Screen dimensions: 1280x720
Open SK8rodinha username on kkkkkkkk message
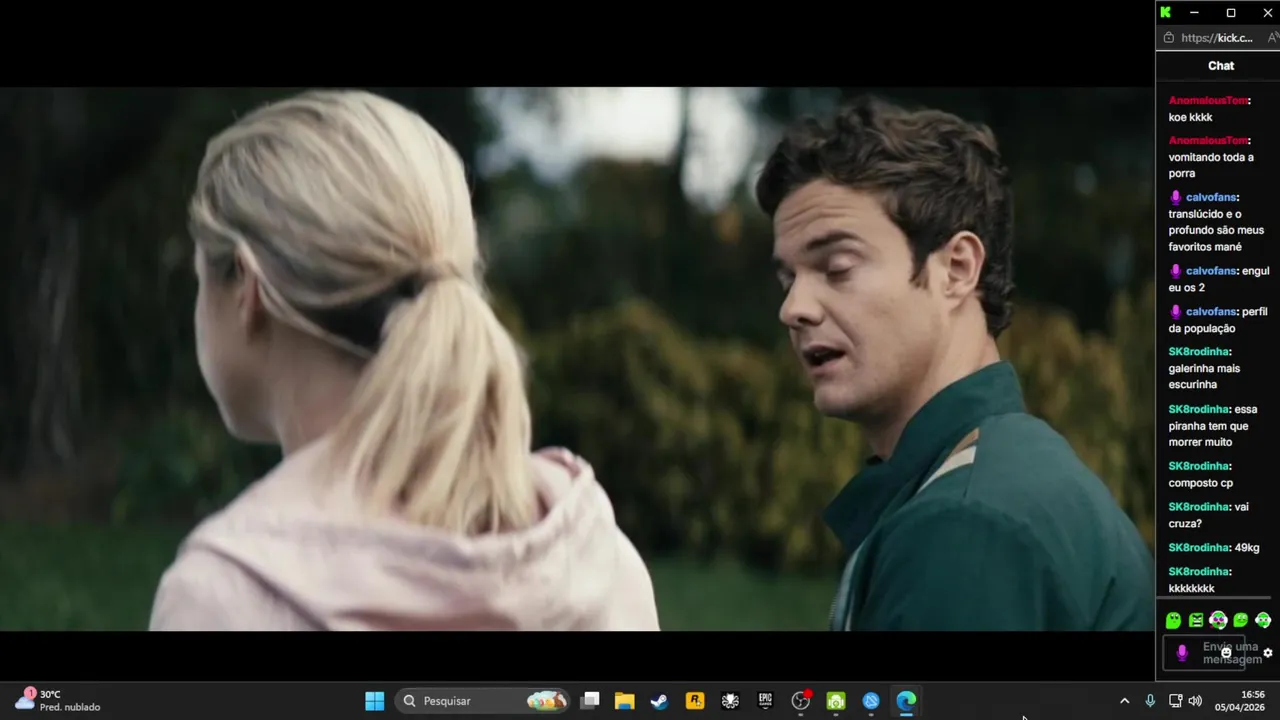[x=1198, y=572]
